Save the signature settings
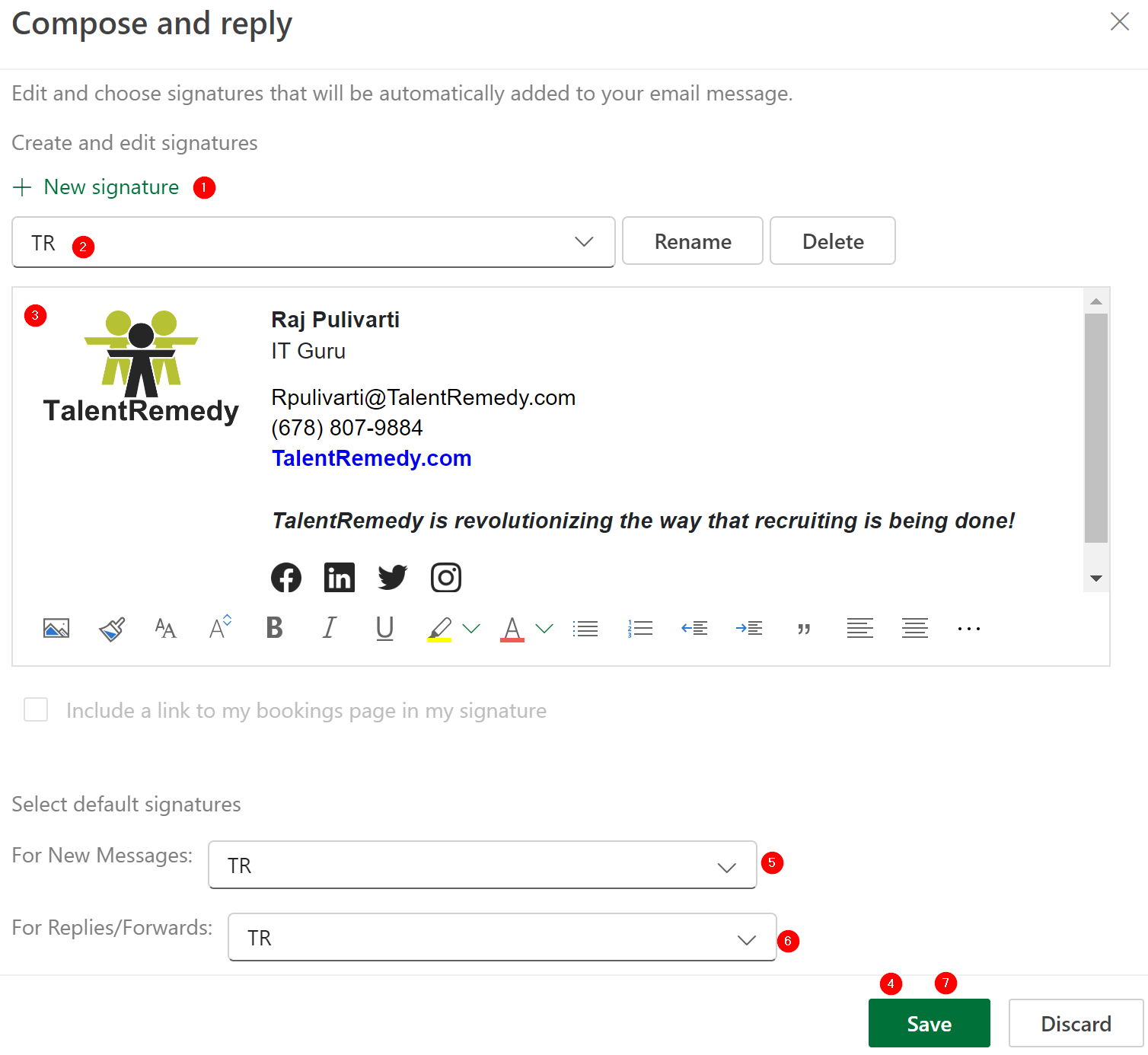 click(x=930, y=1024)
